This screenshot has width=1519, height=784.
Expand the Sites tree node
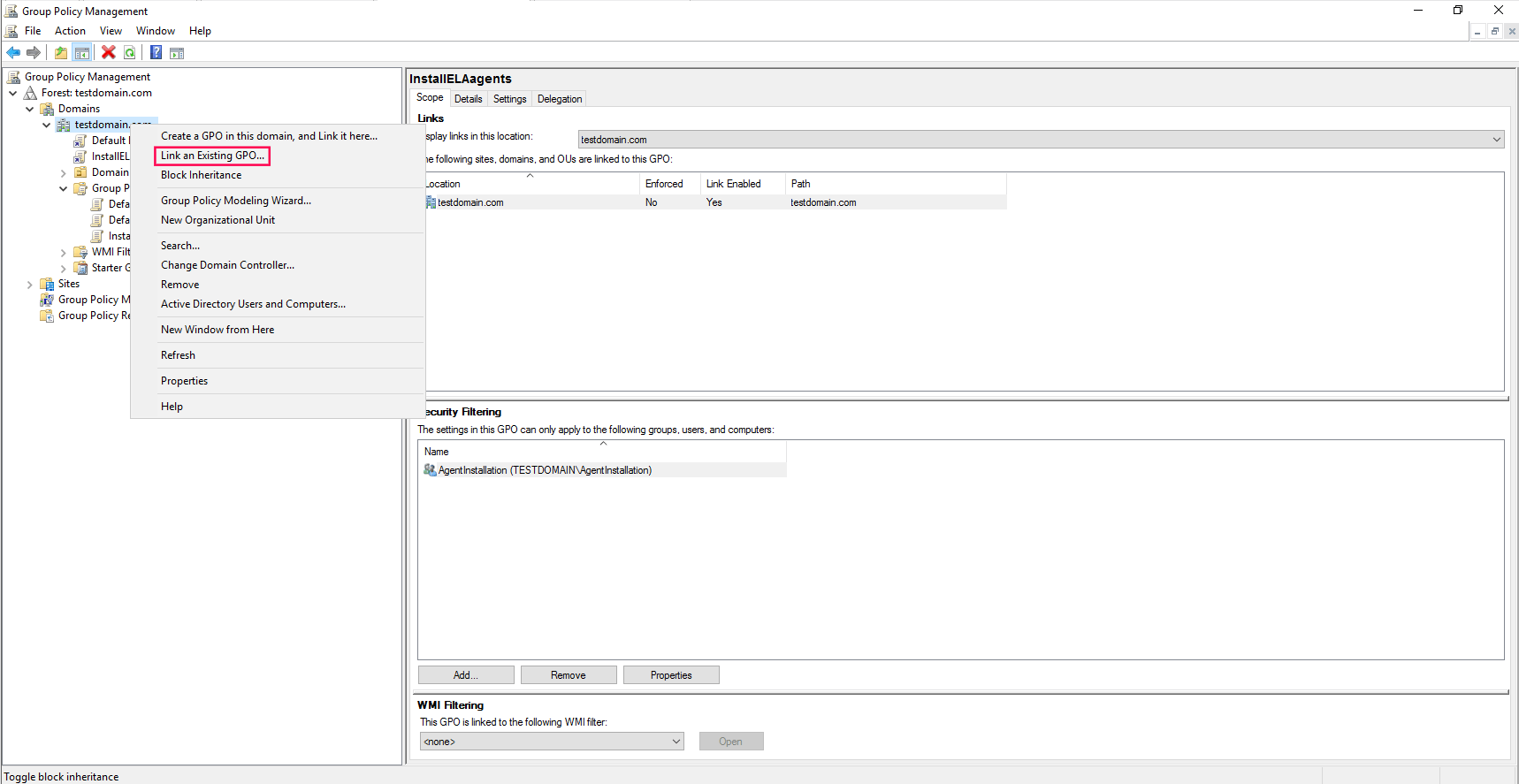30,285
